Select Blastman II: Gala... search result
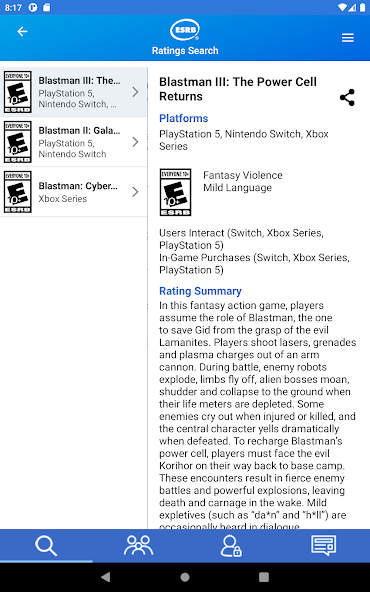The image size is (370, 592). [74, 142]
